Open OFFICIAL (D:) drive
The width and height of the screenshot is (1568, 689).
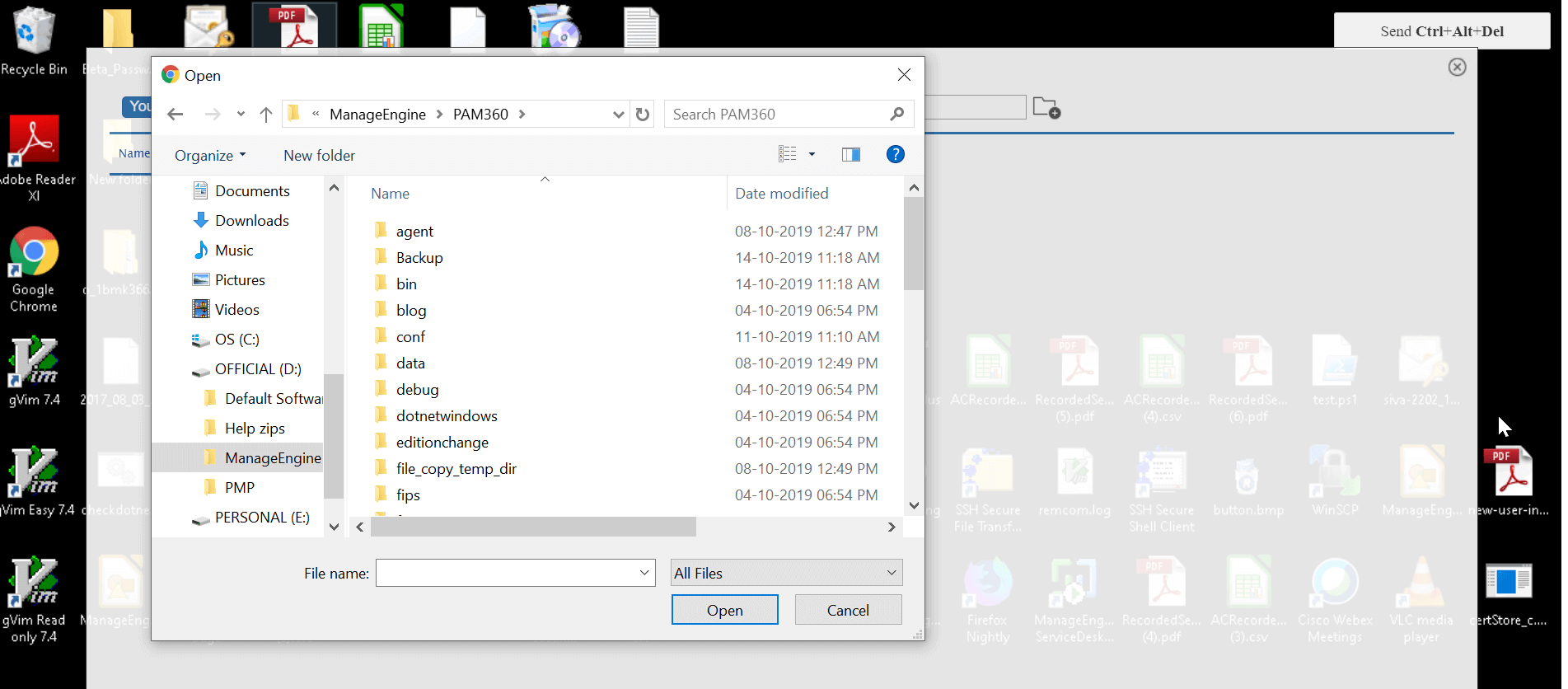point(246,368)
